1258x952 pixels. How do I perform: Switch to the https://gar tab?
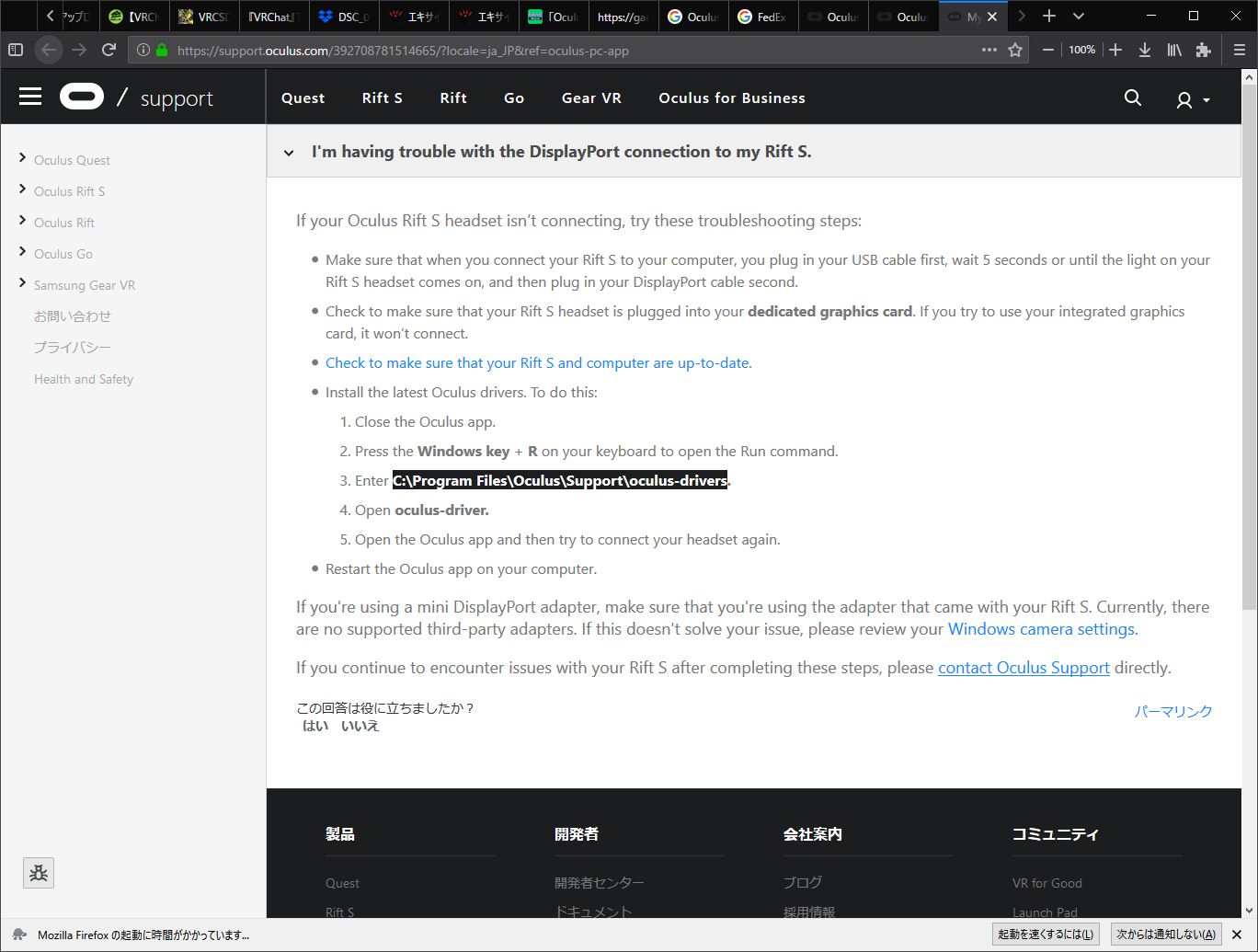tap(623, 17)
